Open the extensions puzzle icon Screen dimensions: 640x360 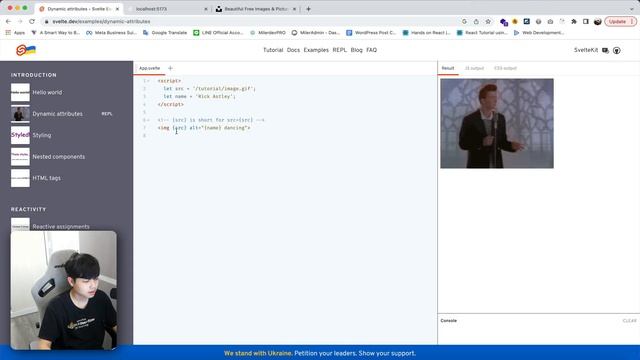pyautogui.click(x=574, y=21)
